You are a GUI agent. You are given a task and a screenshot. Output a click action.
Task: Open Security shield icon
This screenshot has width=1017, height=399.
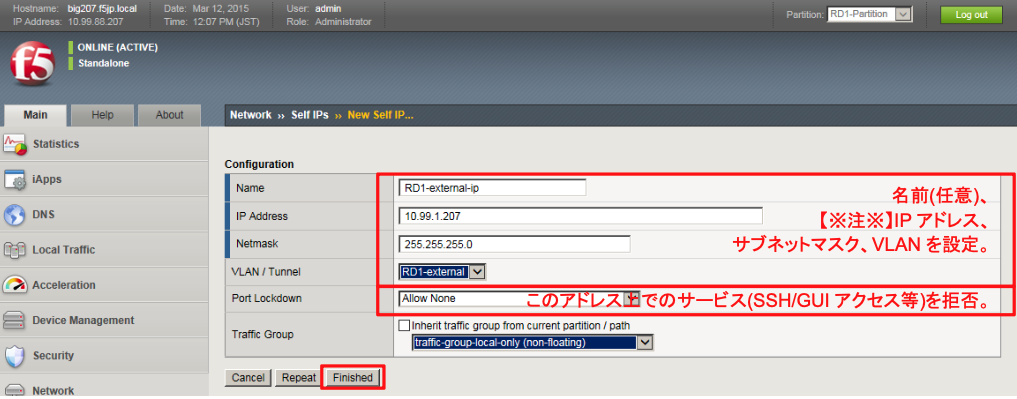click(x=14, y=356)
